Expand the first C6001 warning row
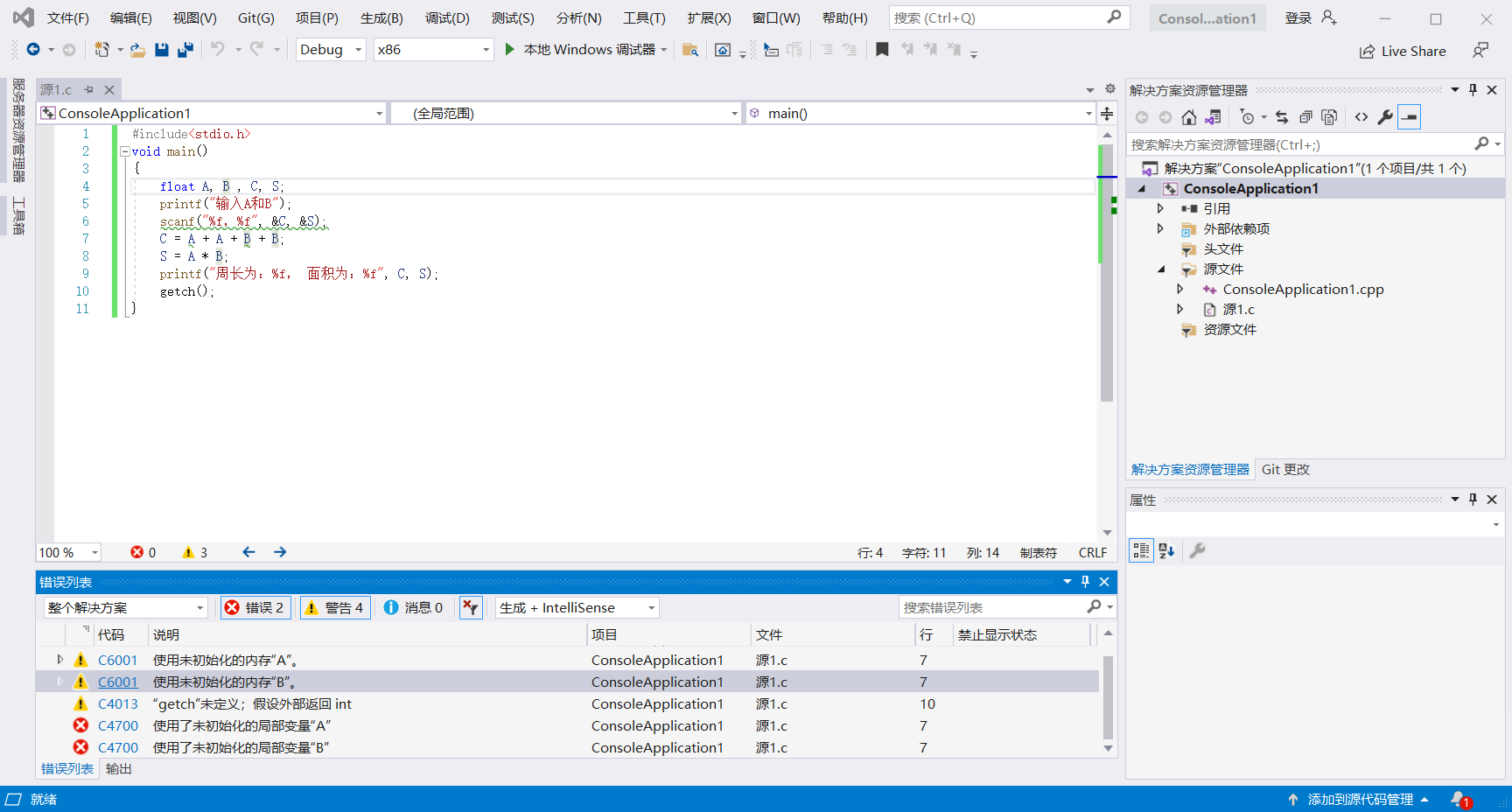Viewport: 1512px width, 812px height. (59, 660)
